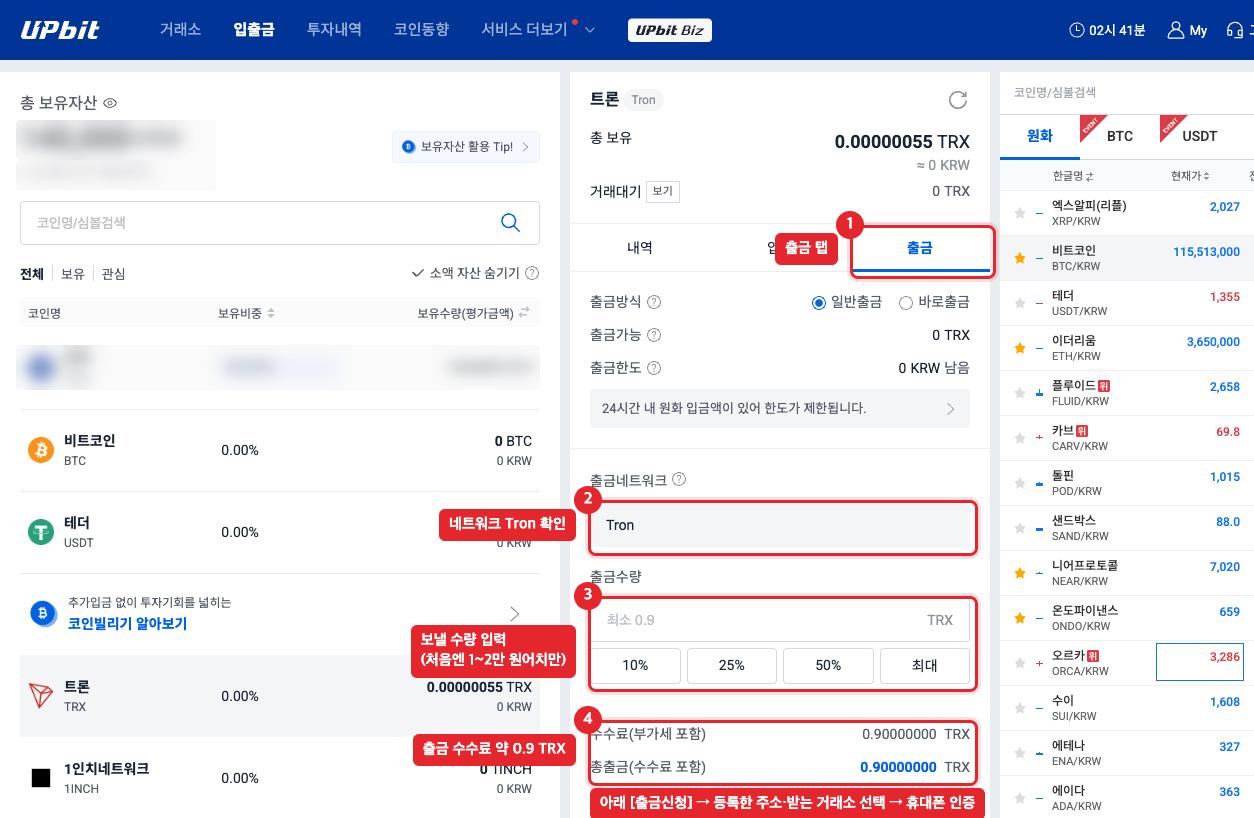Click help icon next to 출금한도
Image resolution: width=1254 pixels, height=818 pixels.
pyautogui.click(x=654, y=368)
